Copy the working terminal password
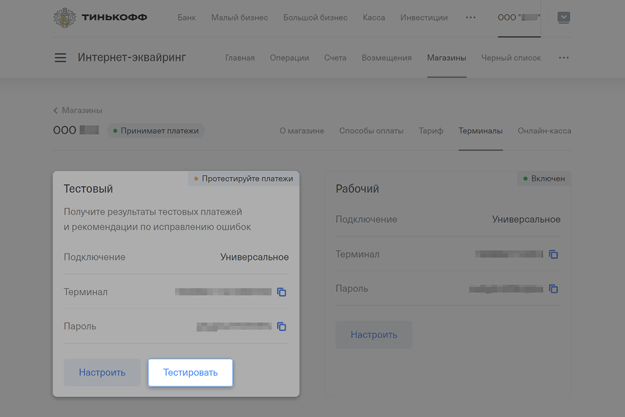Viewport: 625px width, 417px height. [553, 289]
